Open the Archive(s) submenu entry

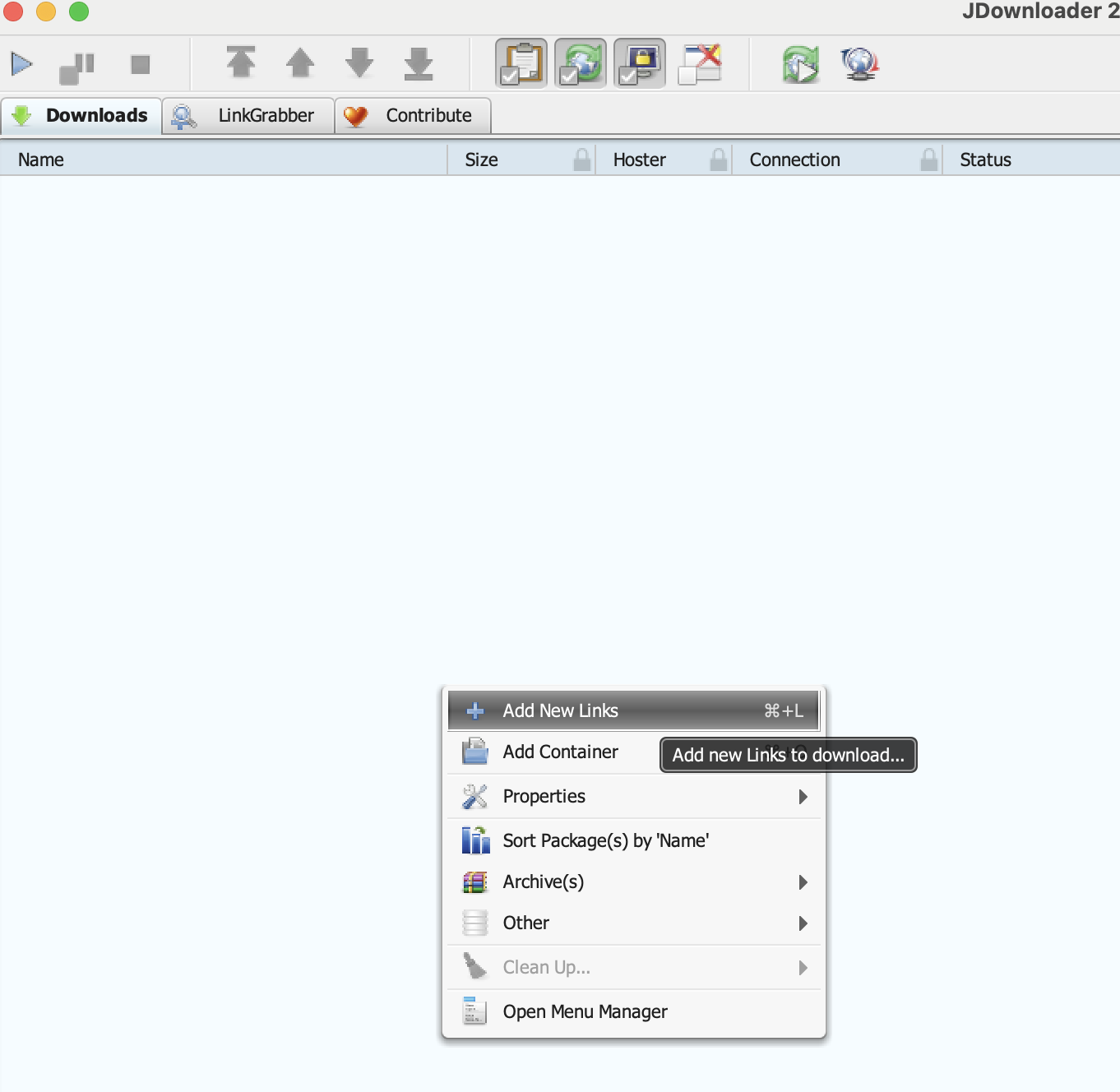pos(634,881)
